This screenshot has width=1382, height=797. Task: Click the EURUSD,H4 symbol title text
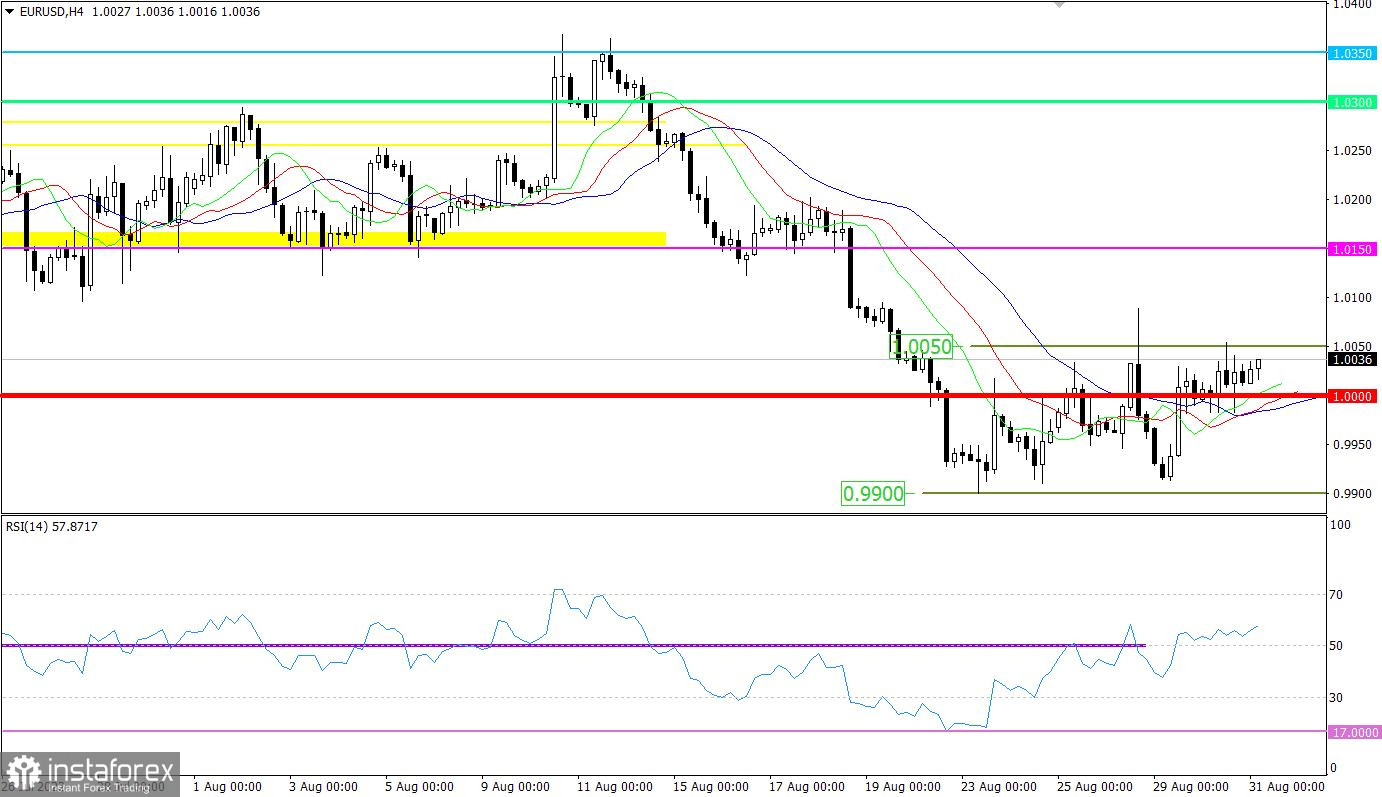[50, 12]
